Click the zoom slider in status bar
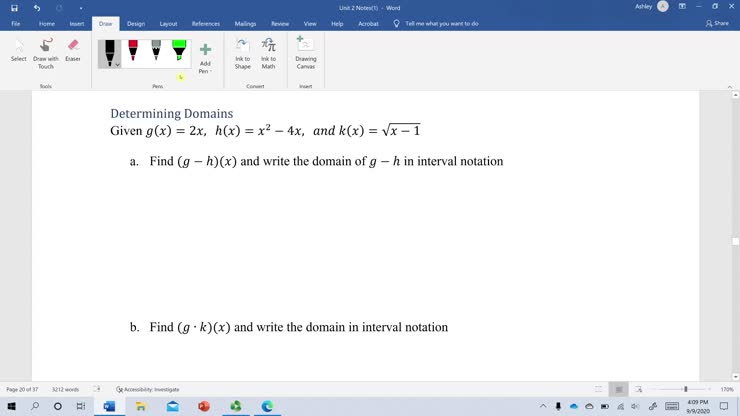Screen dimensions: 740x416 pos(685,389)
